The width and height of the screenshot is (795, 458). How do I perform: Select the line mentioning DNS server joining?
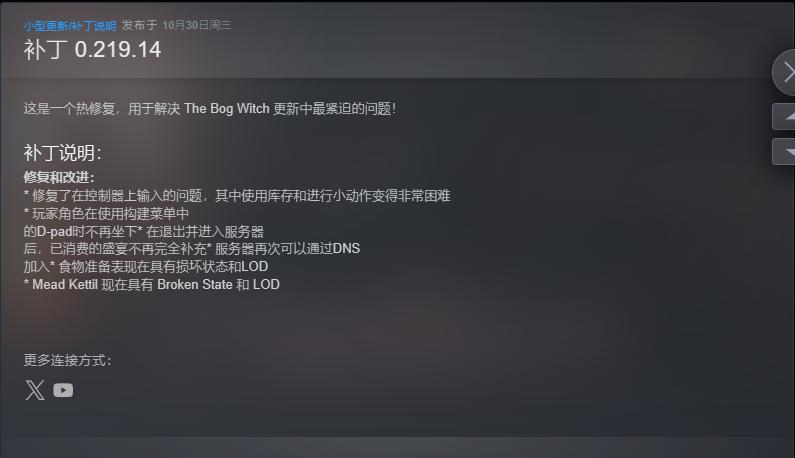[192, 249]
